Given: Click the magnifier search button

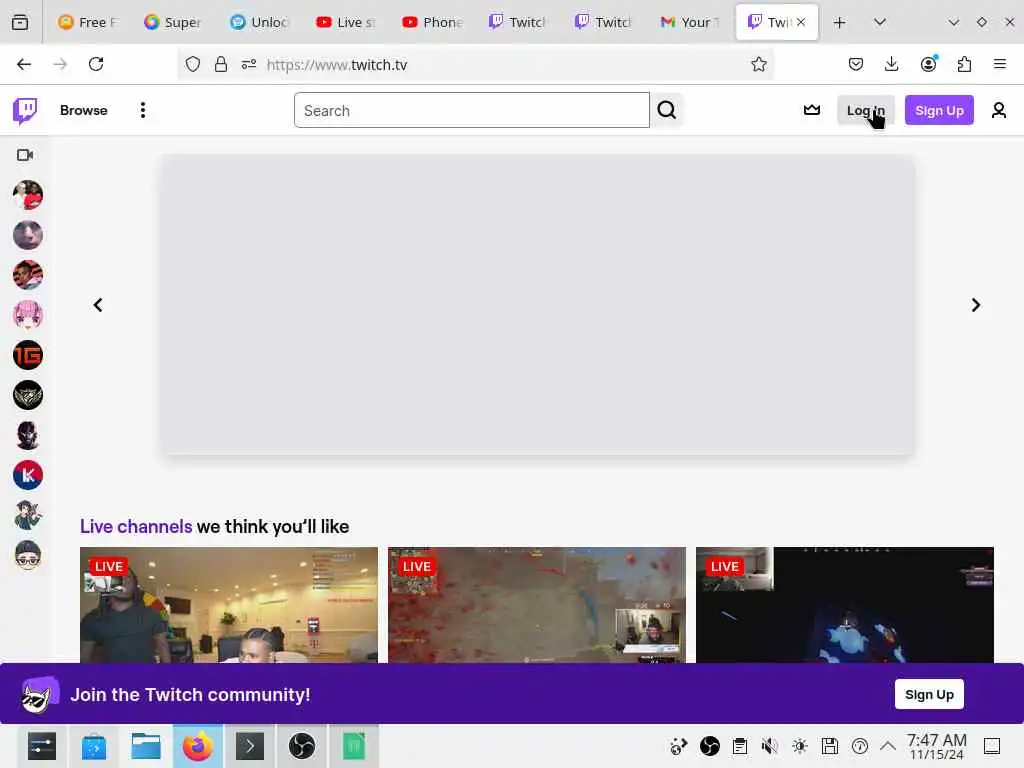Looking at the screenshot, I should point(667,110).
